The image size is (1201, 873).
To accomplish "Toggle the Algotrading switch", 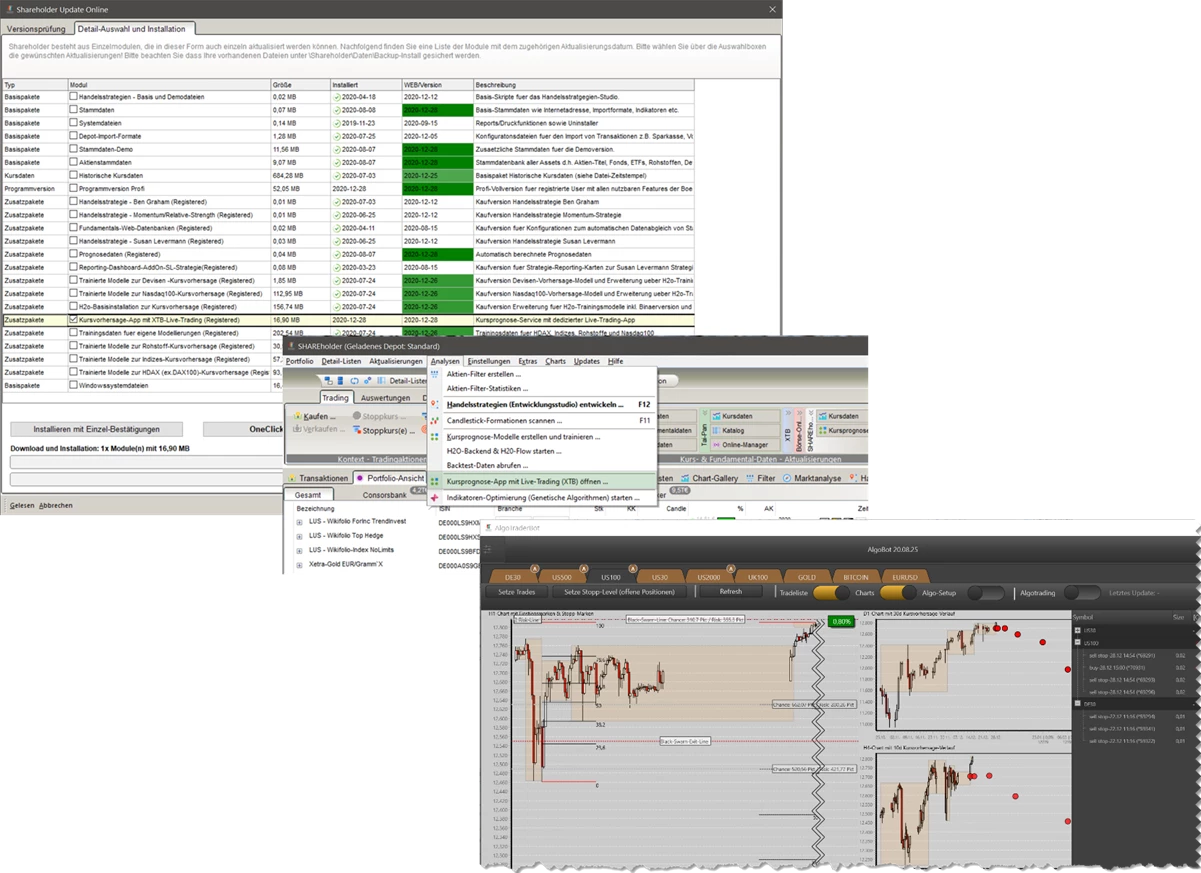I will [x=985, y=593].
